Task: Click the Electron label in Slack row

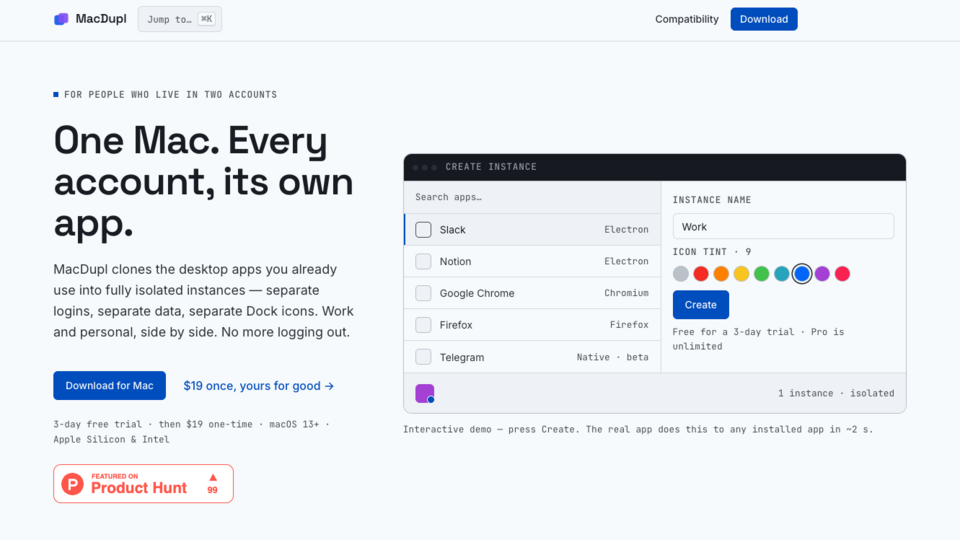Action: 626,230
